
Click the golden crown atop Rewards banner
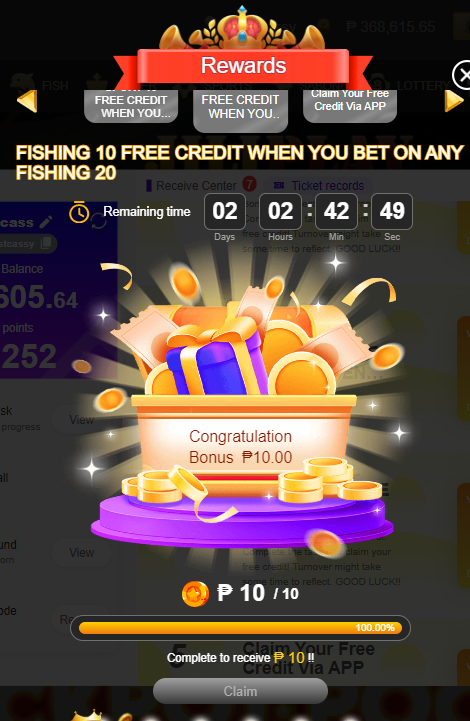click(242, 27)
